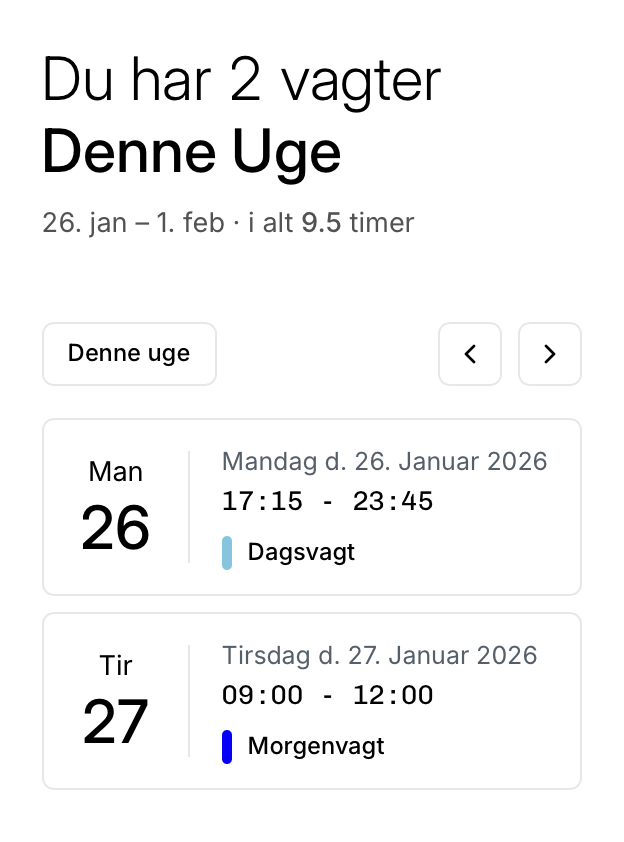
Task: Click the light blue Dagsvagt color marker
Action: [x=227, y=552]
